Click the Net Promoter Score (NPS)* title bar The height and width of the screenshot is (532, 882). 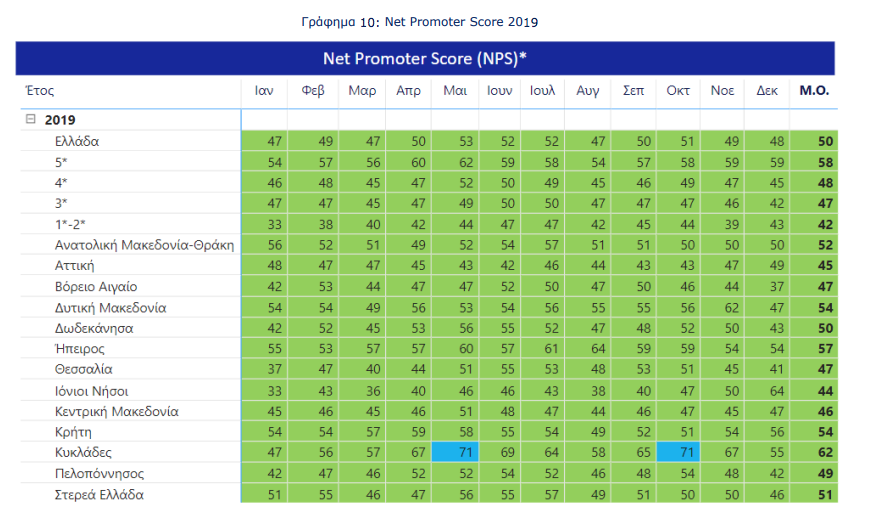[x=425, y=58]
